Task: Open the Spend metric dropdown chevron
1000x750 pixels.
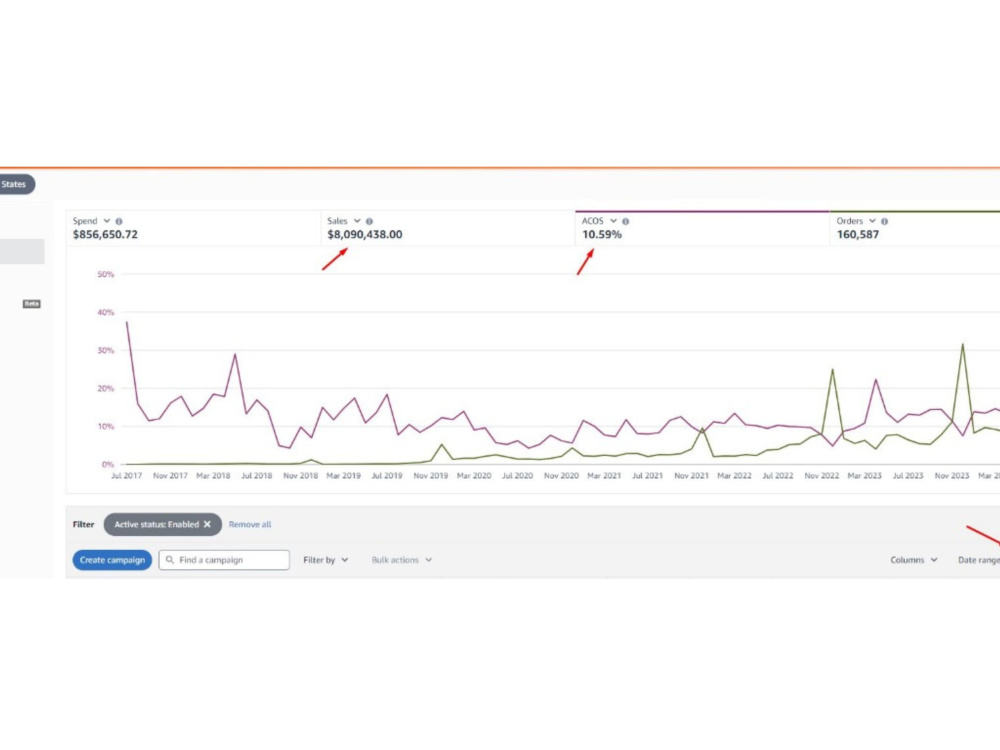Action: 107,221
